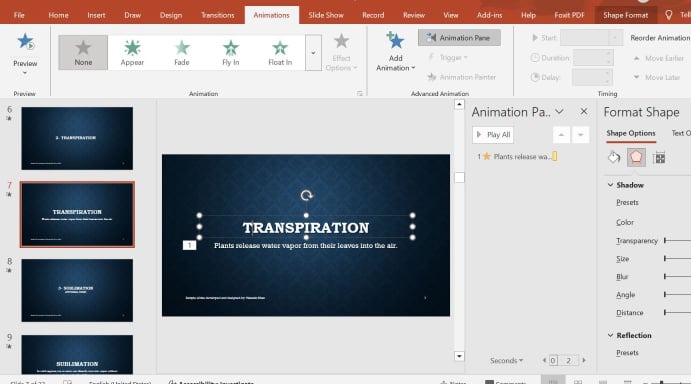
Task: Switch to Shape Options tab
Action: pyautogui.click(x=631, y=133)
